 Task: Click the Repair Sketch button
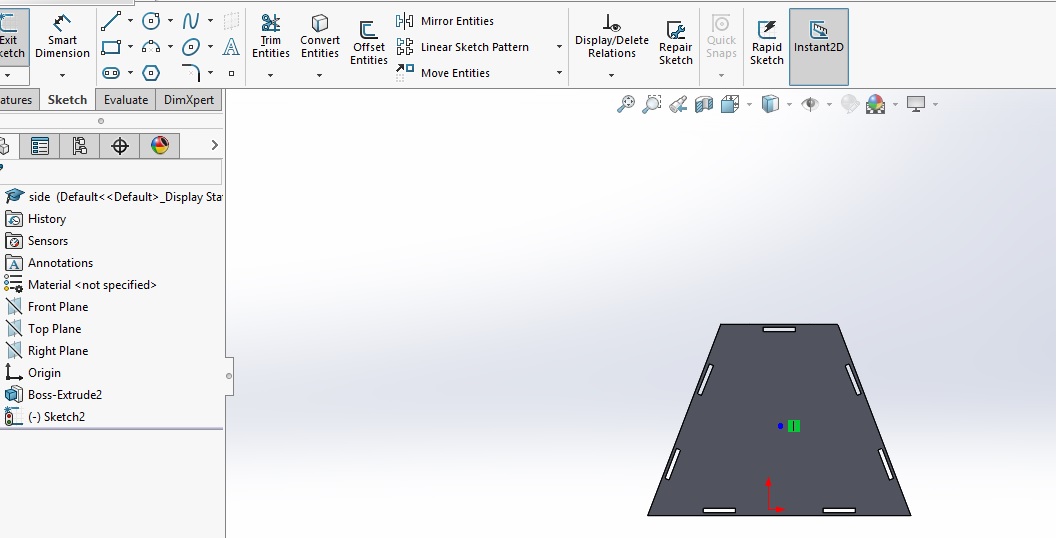[x=675, y=43]
